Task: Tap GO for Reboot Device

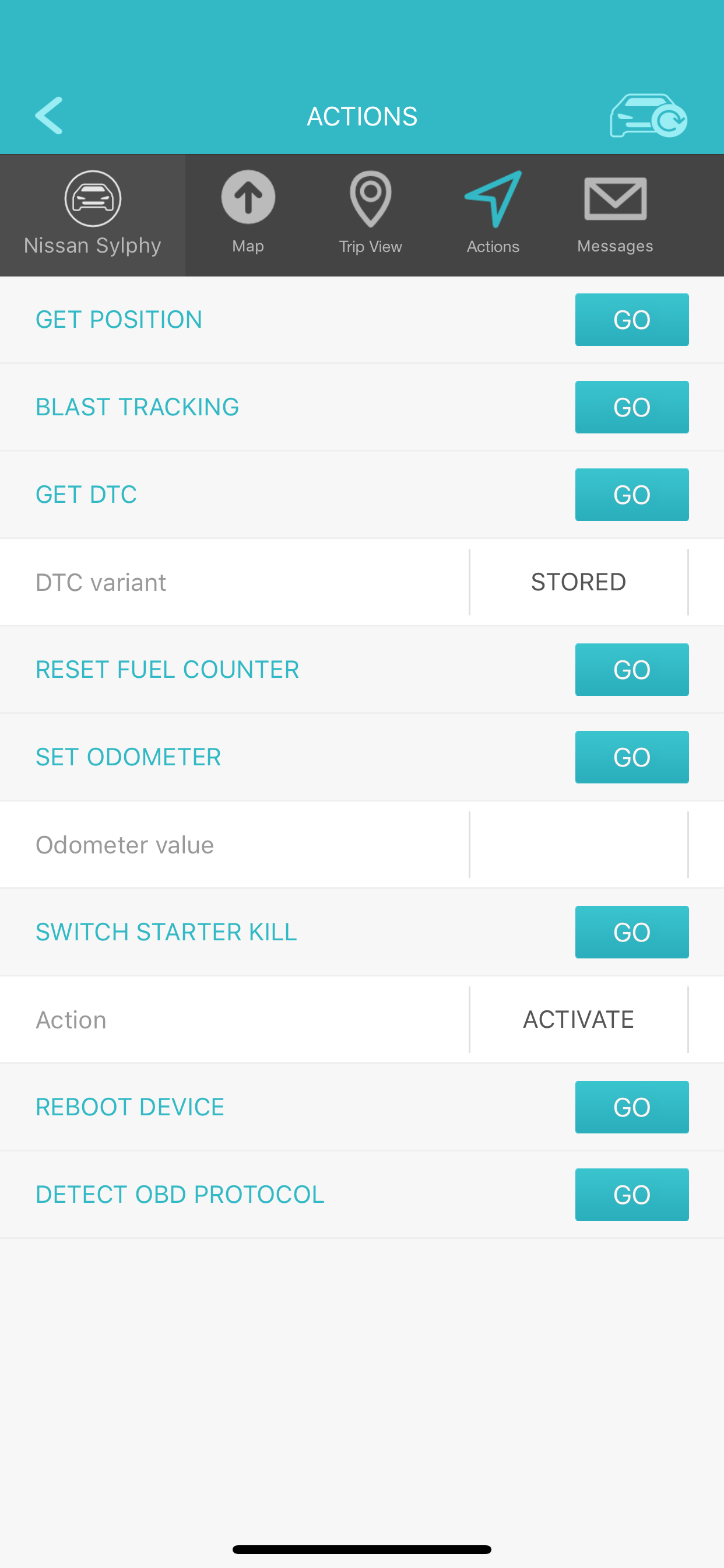Action: (631, 1107)
